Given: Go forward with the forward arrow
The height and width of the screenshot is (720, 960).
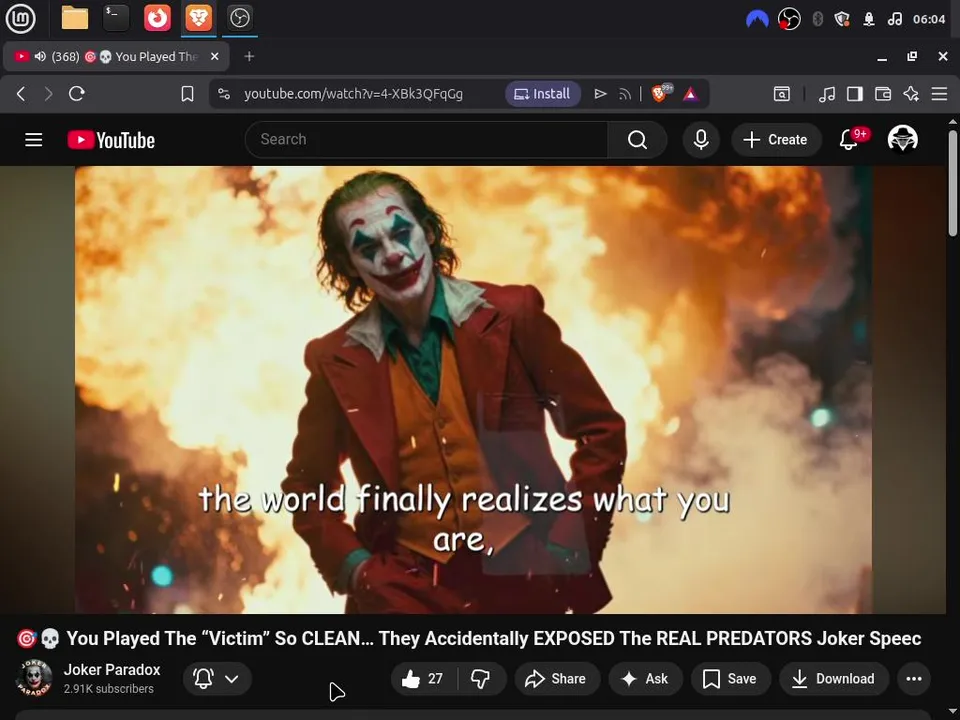Looking at the screenshot, I should (x=48, y=94).
